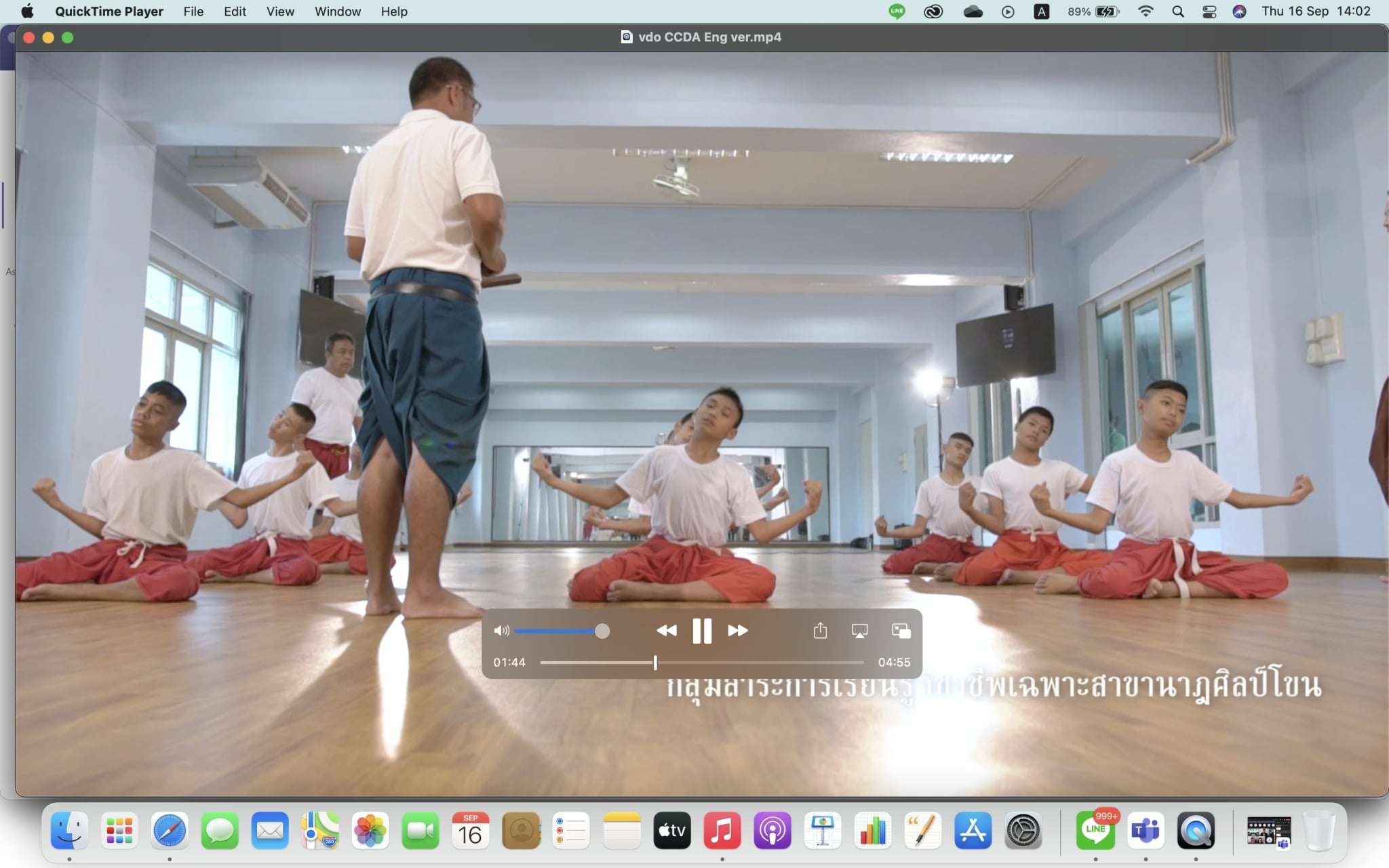Open Microsoft Teams from the Dock

point(1146,831)
